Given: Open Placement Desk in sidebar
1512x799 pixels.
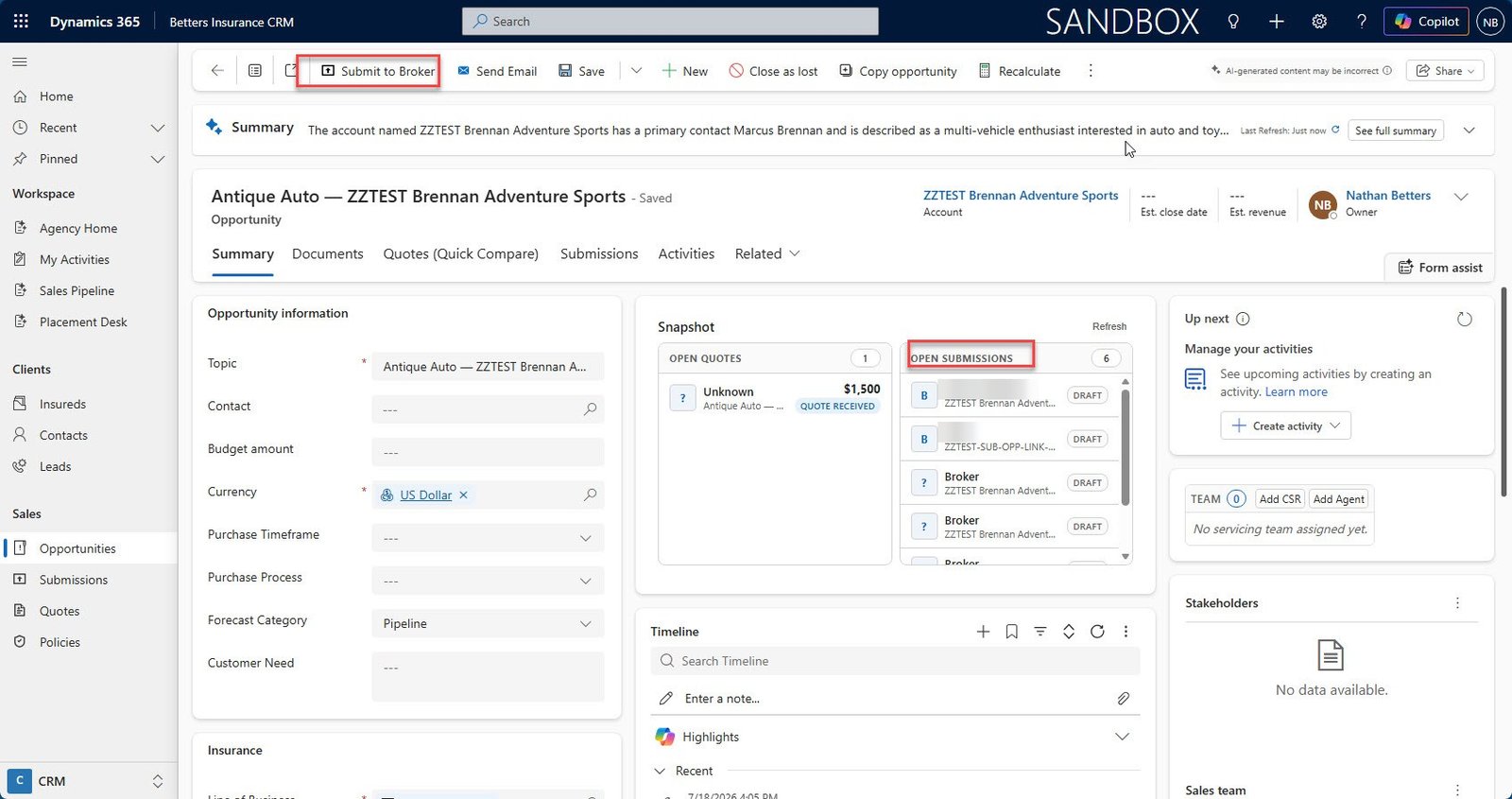Looking at the screenshot, I should (83, 322).
